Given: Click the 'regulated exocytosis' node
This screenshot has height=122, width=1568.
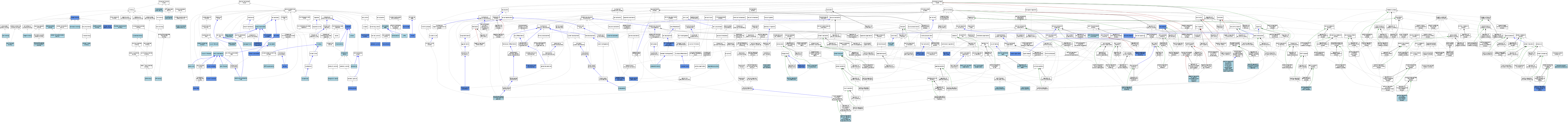Looking at the screenshot, I should tap(713, 66).
